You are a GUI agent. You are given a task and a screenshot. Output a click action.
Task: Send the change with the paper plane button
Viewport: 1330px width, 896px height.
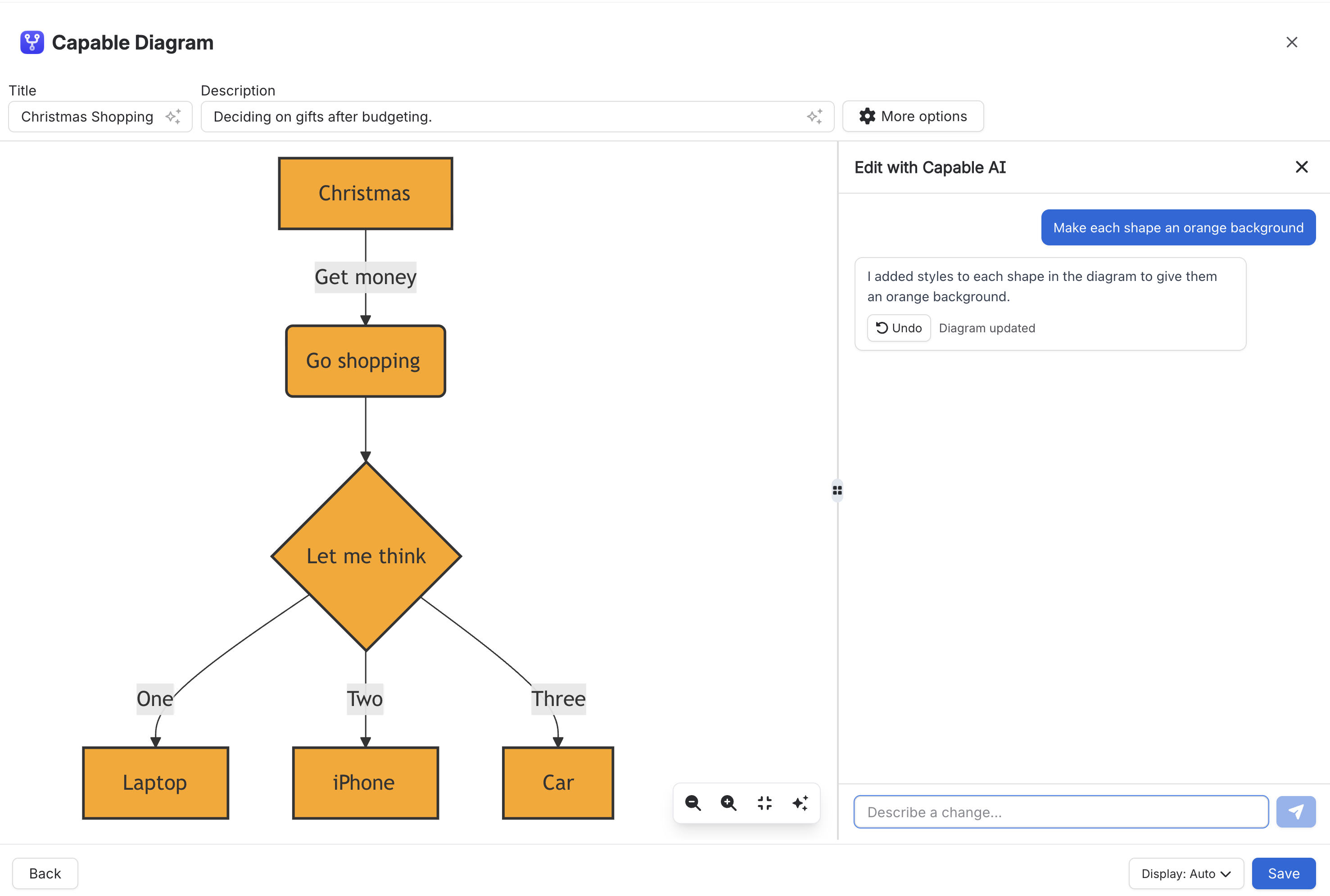pyautogui.click(x=1296, y=811)
